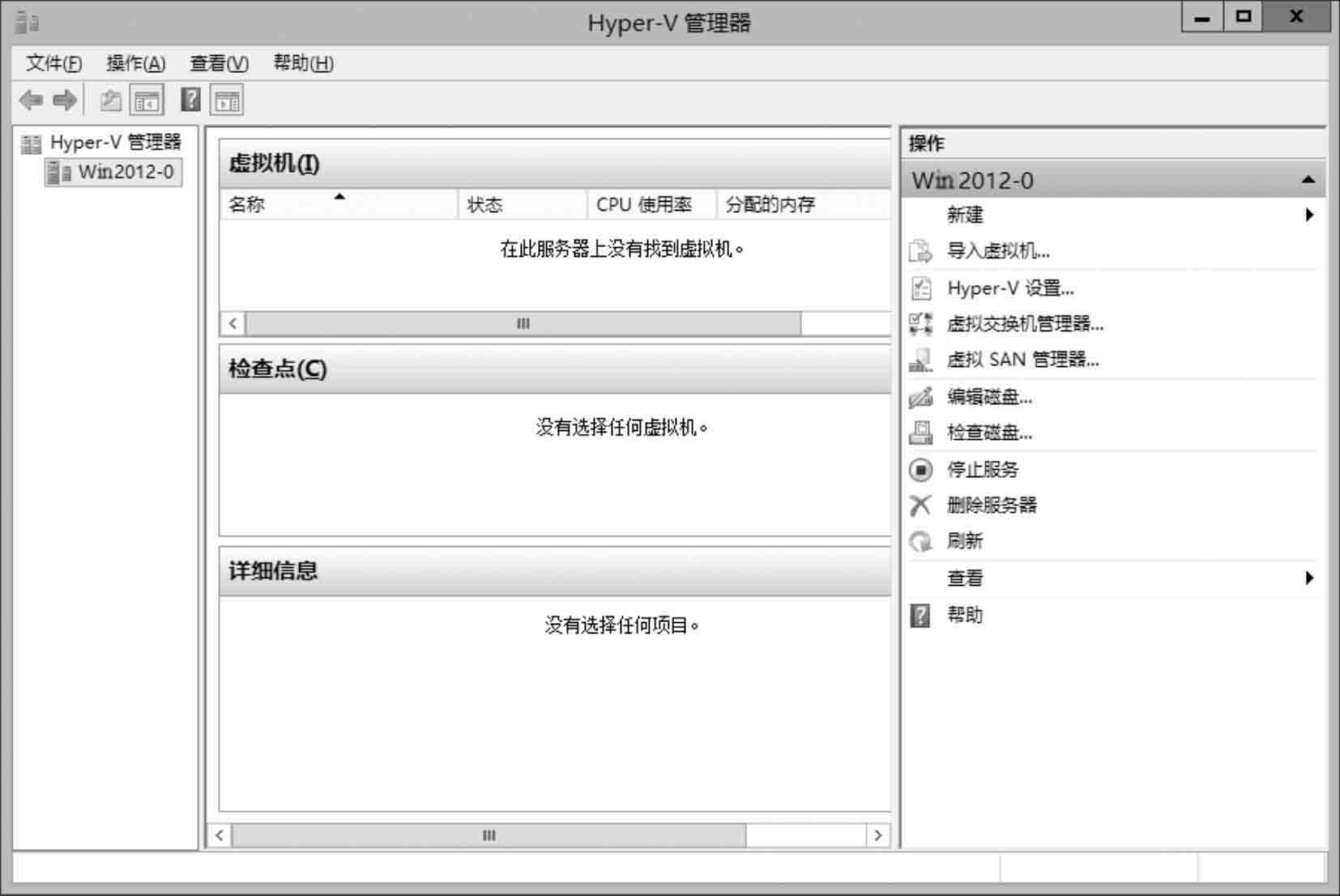Click the Up one level toolbar icon
Screen dimensions: 1340x896
(x=110, y=100)
